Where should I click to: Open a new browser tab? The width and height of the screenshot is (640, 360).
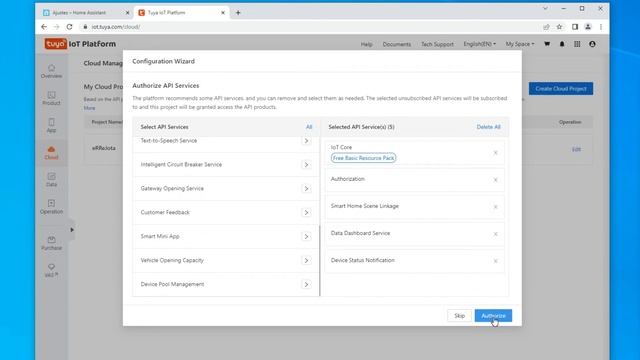pos(238,13)
